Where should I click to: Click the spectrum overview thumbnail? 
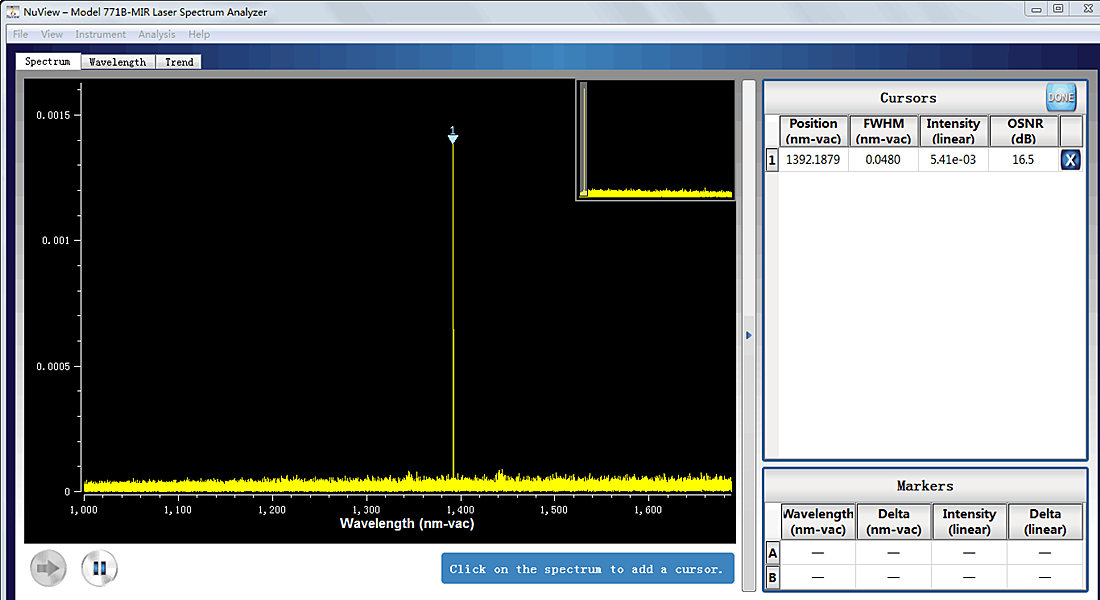tap(656, 141)
